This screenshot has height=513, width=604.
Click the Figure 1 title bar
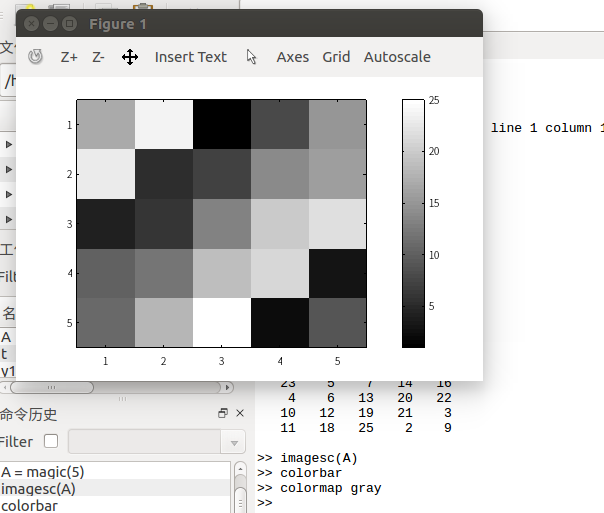coord(249,23)
